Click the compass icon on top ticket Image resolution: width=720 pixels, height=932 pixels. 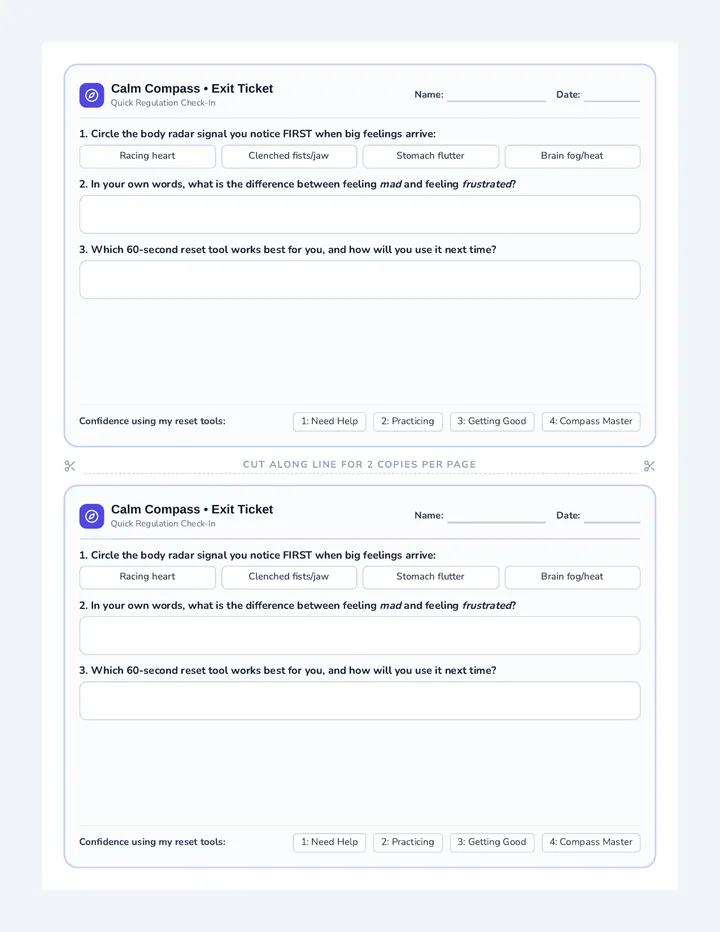pyautogui.click(x=92, y=95)
